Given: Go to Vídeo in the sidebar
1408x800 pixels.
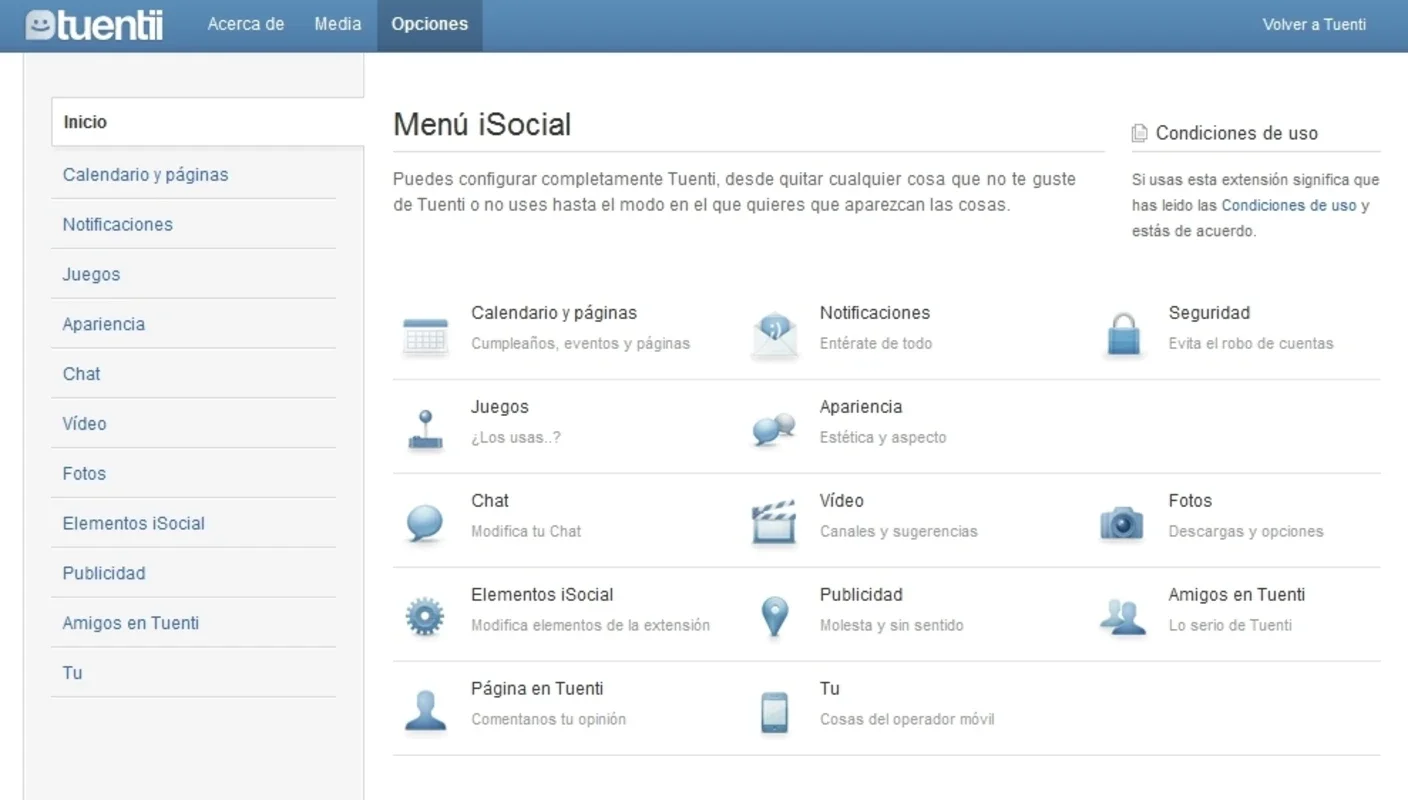Looking at the screenshot, I should coord(84,423).
